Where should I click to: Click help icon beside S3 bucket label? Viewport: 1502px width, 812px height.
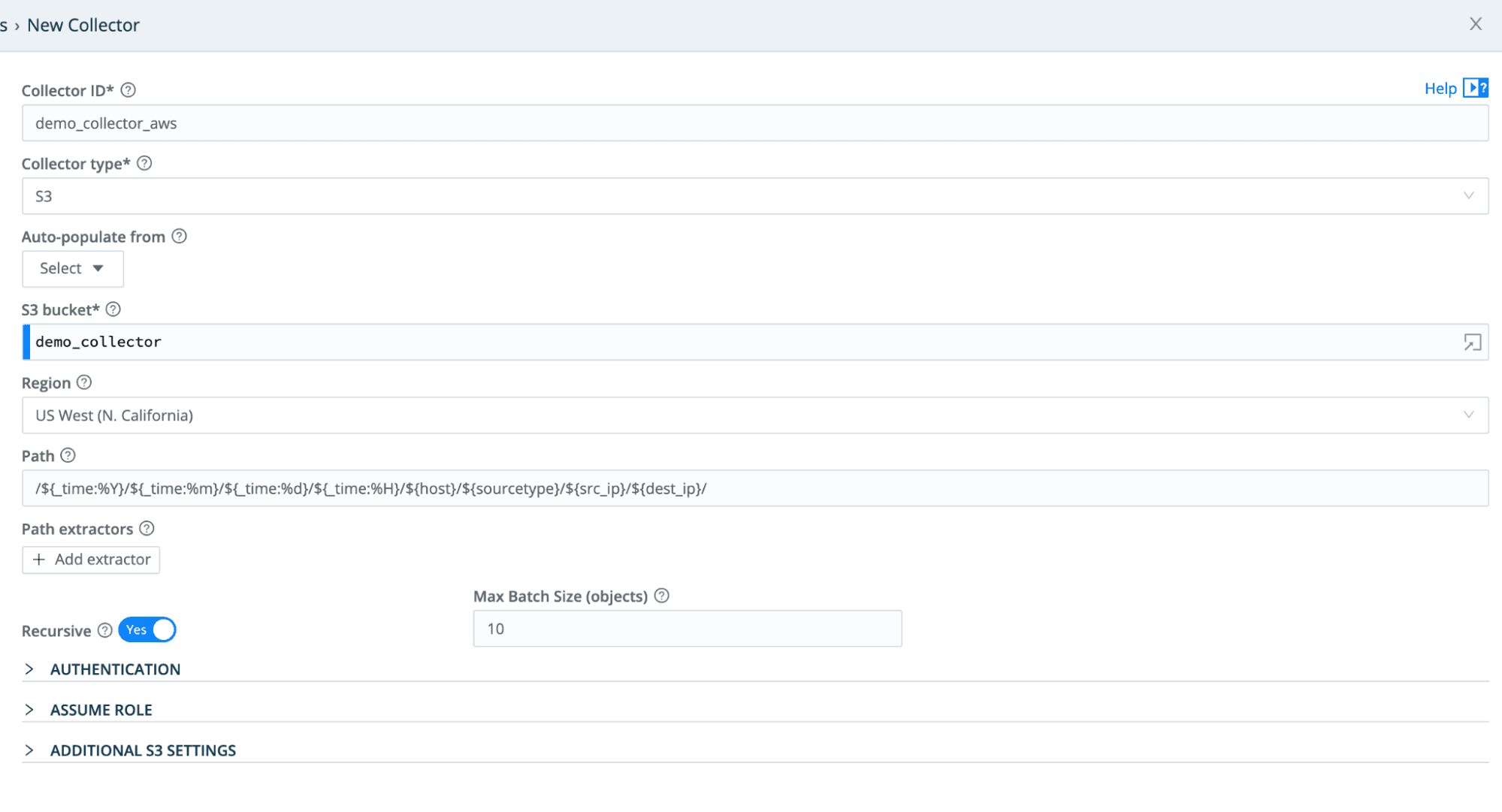coord(113,309)
